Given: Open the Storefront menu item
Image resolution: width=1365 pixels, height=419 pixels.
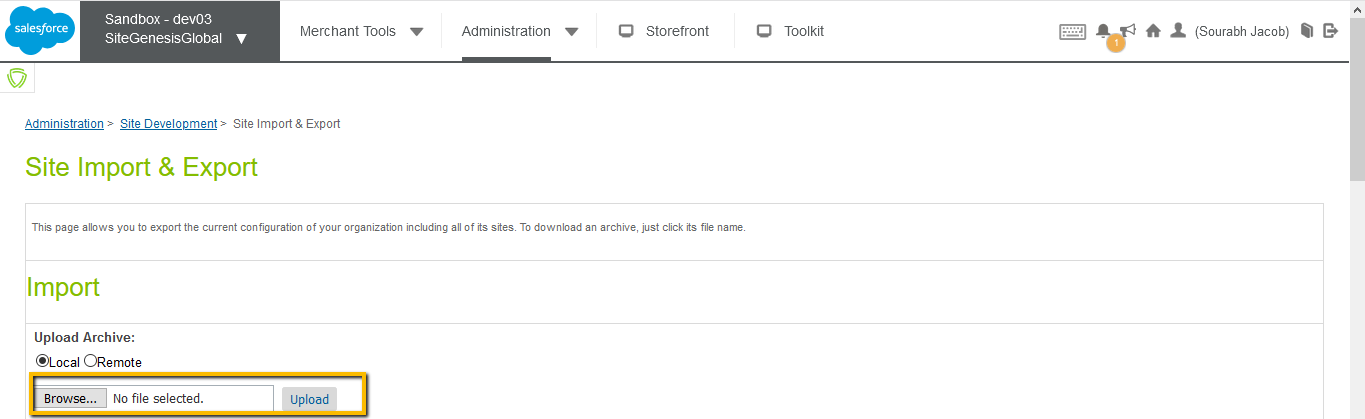Looking at the screenshot, I should click(677, 31).
